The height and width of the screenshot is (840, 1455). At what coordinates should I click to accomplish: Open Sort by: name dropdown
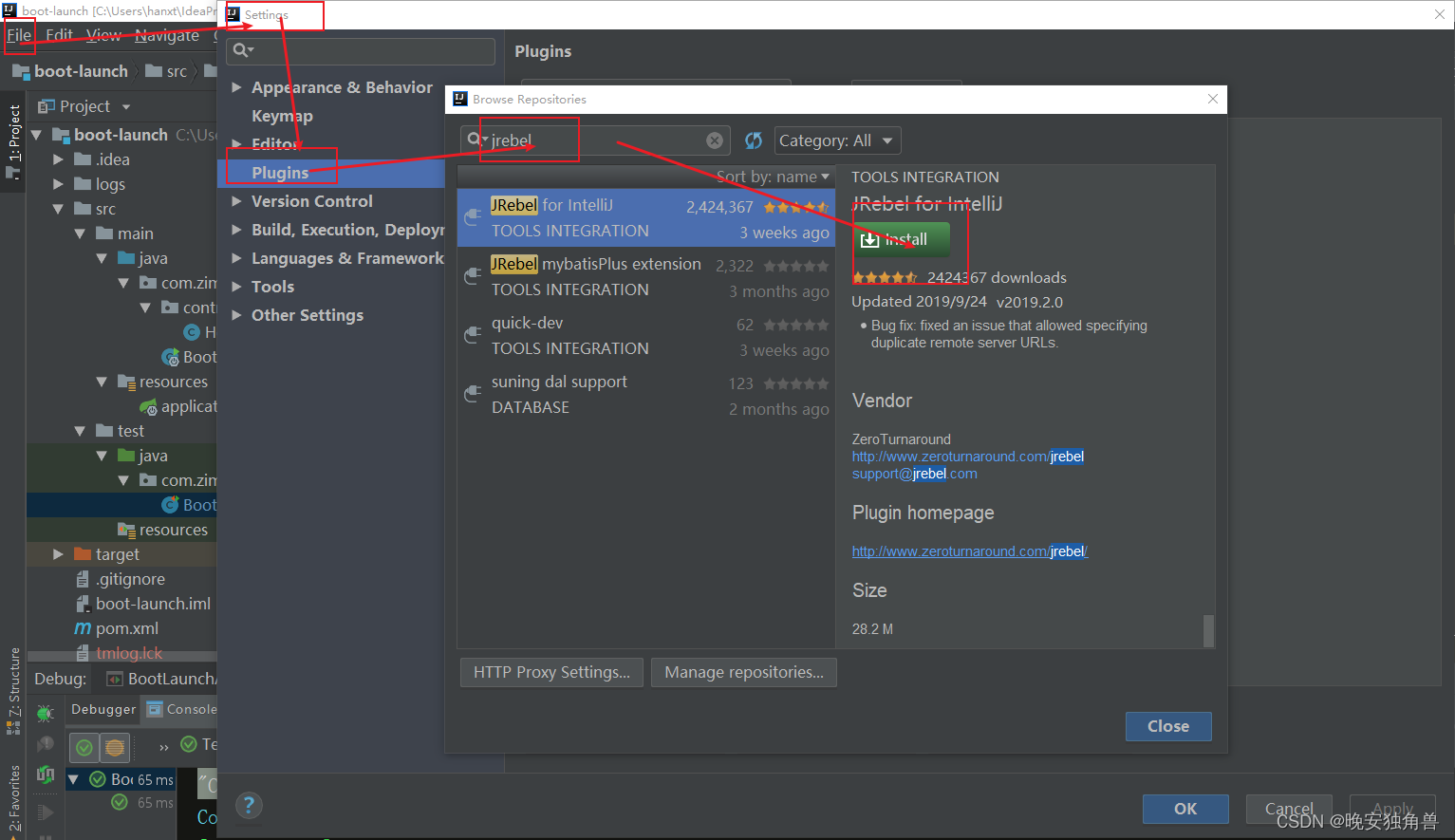pyautogui.click(x=773, y=177)
